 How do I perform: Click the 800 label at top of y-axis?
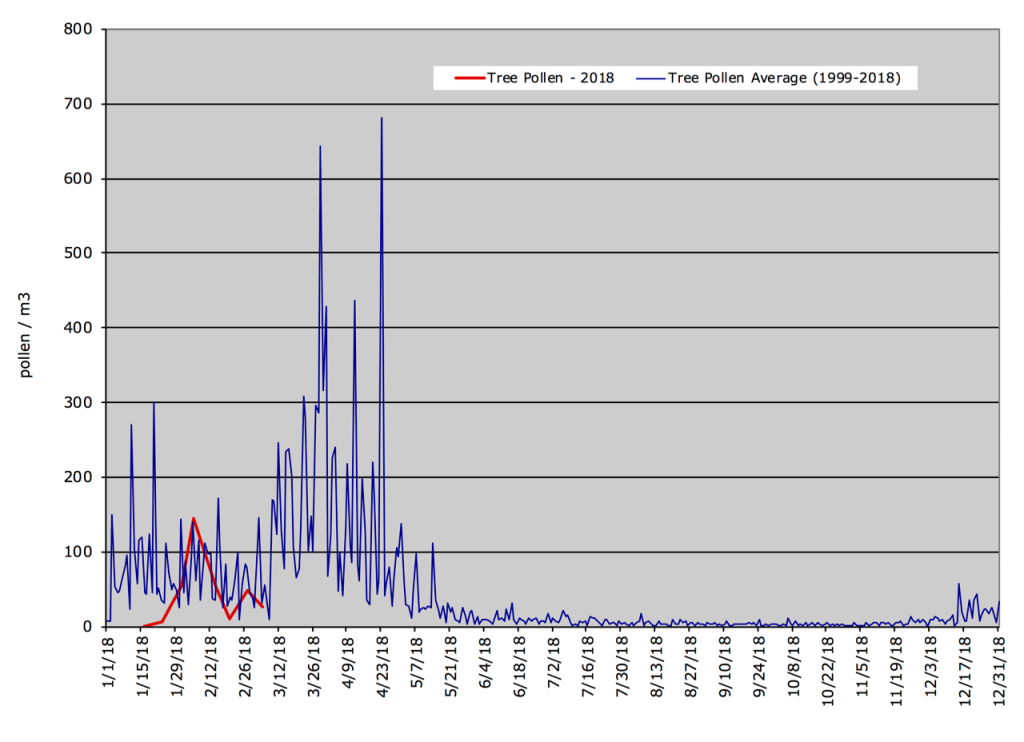[80, 28]
